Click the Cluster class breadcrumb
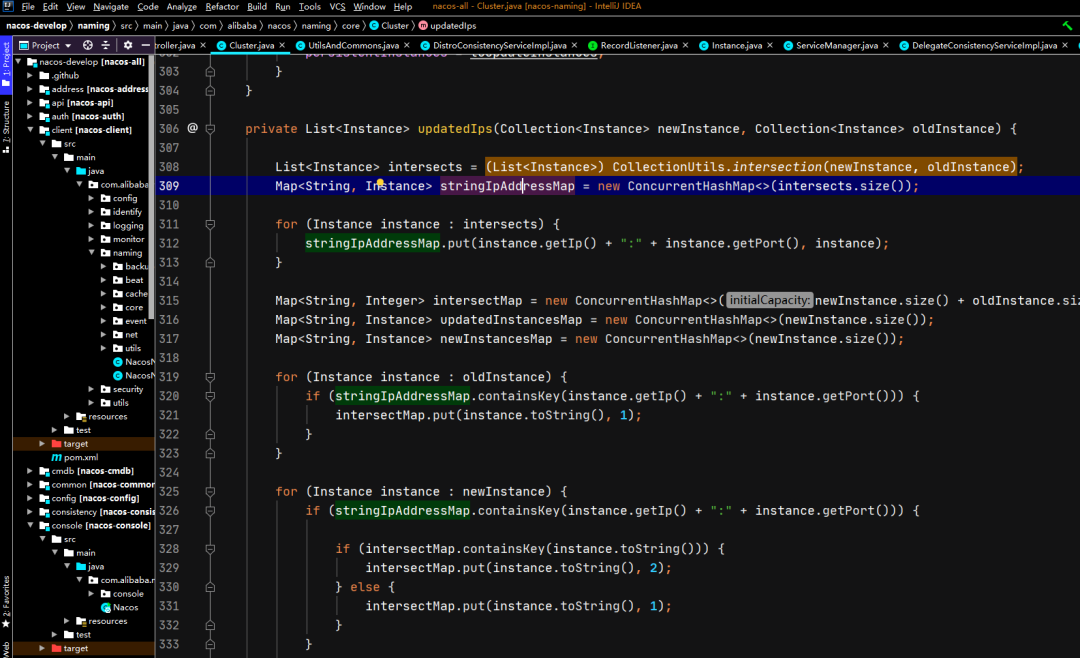Viewport: 1080px width, 658px height. click(x=389, y=25)
